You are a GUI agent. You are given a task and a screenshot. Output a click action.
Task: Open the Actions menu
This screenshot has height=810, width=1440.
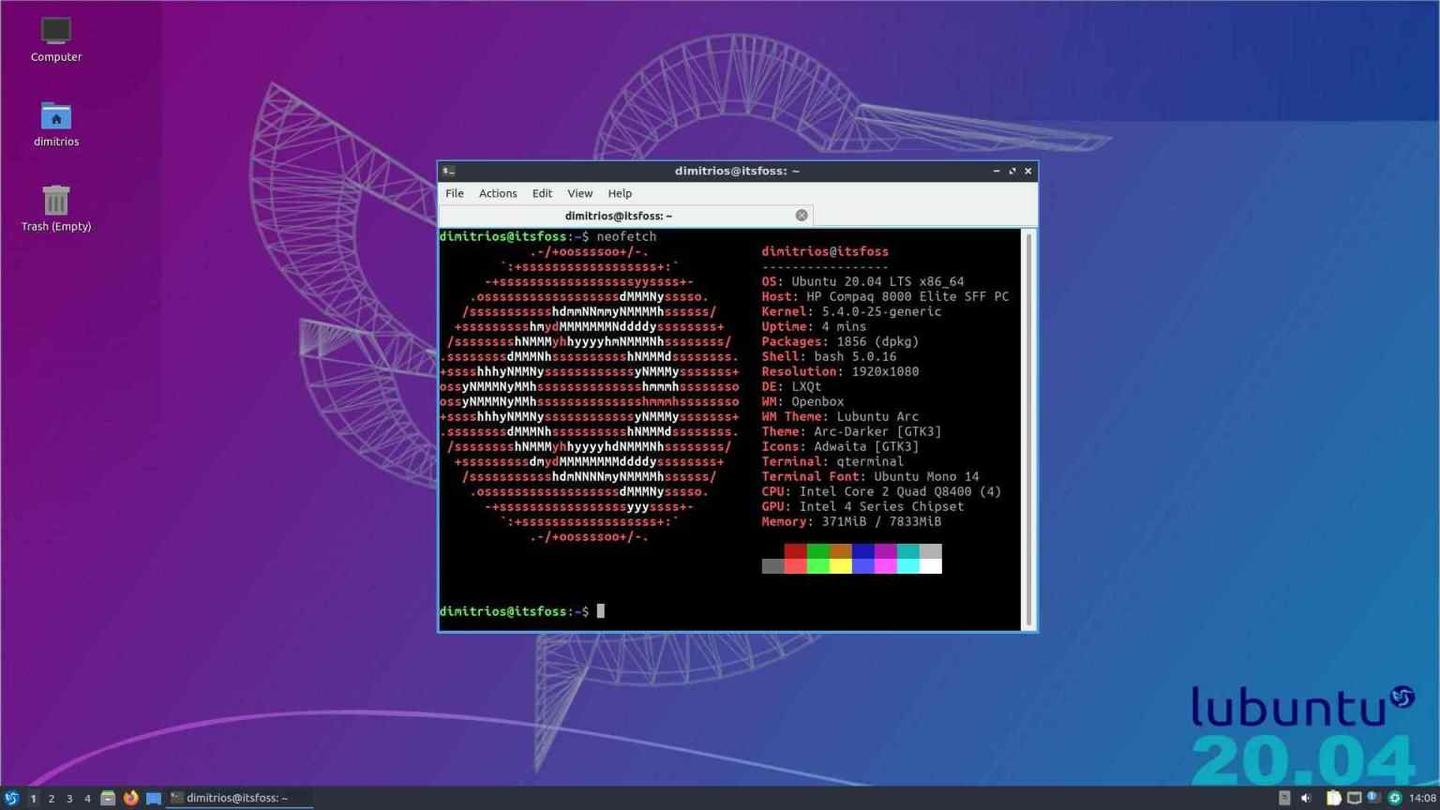tap(497, 193)
